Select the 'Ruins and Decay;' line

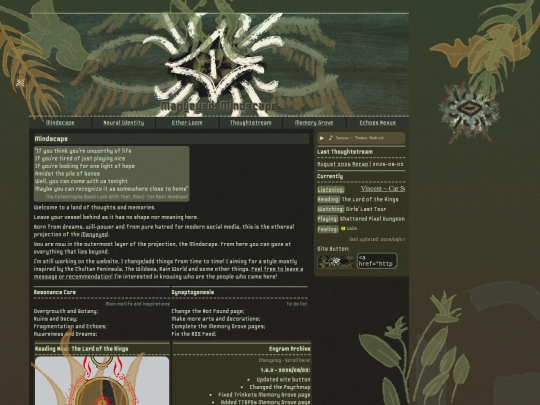tap(56, 319)
